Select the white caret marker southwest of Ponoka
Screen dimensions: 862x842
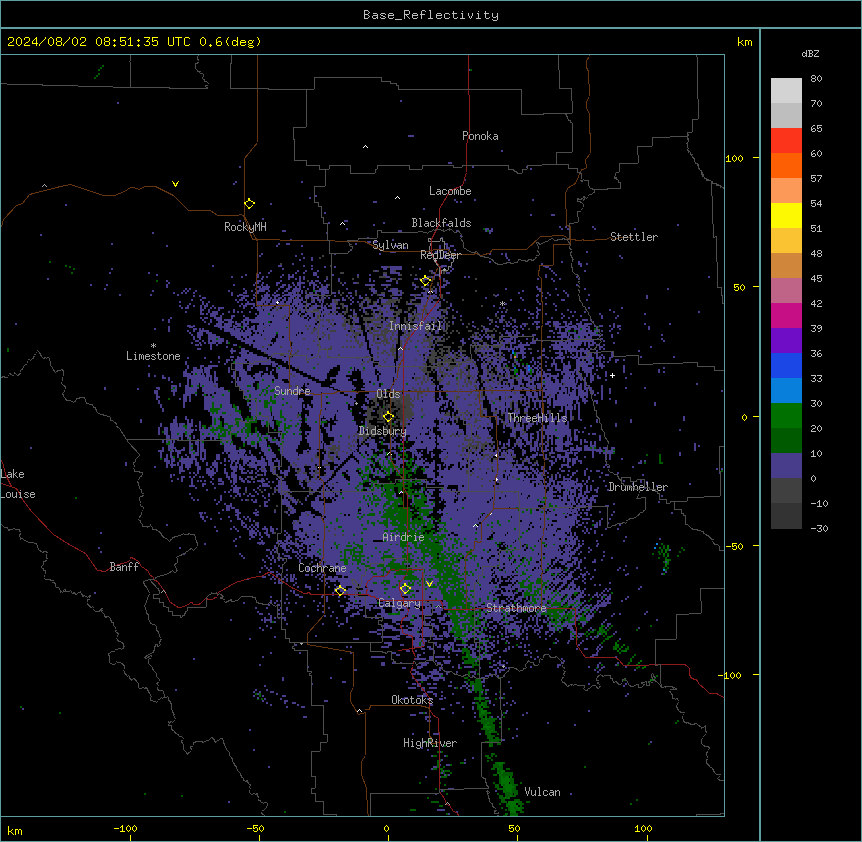tap(366, 147)
